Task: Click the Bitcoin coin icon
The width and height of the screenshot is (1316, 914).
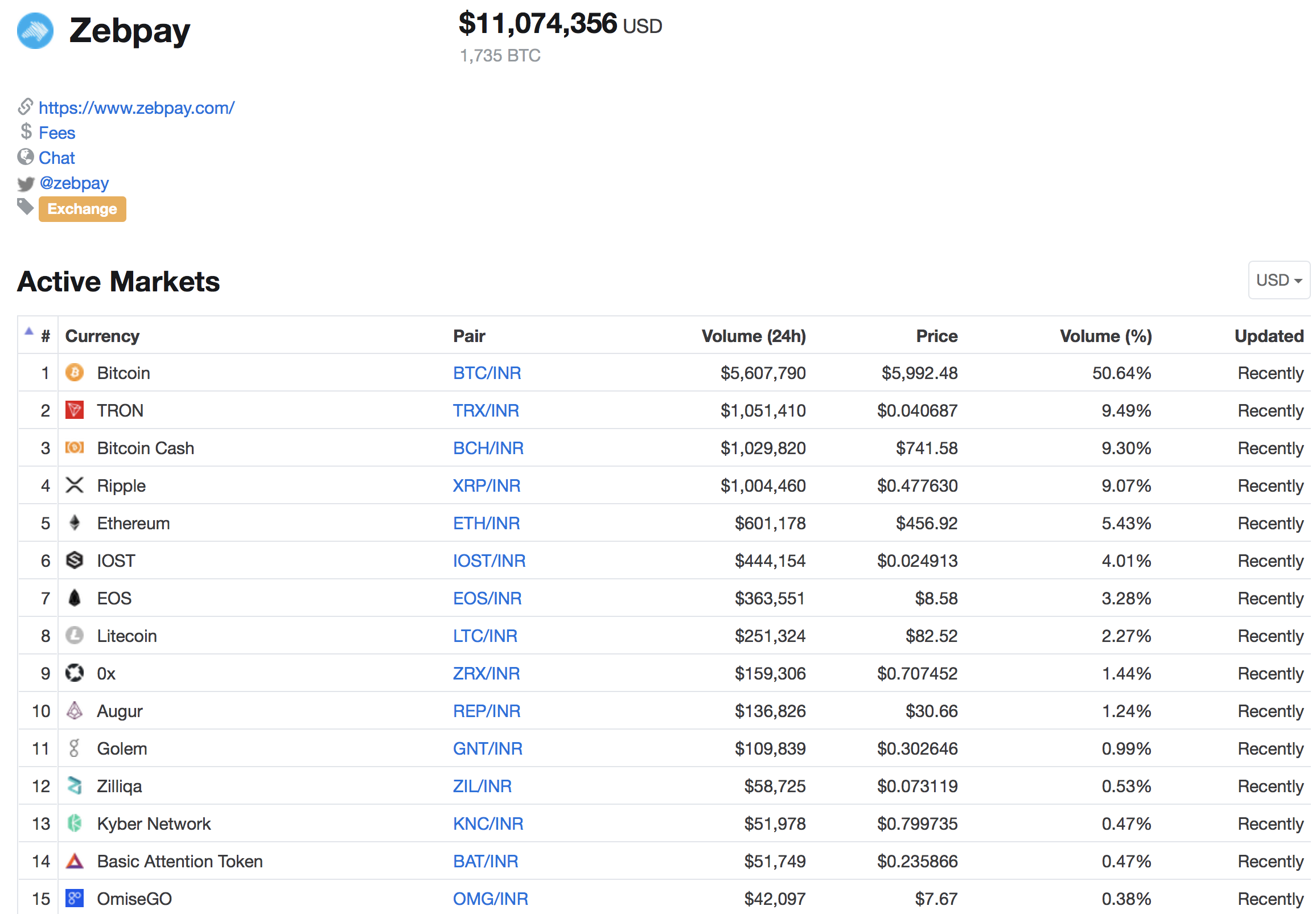Action: (75, 373)
